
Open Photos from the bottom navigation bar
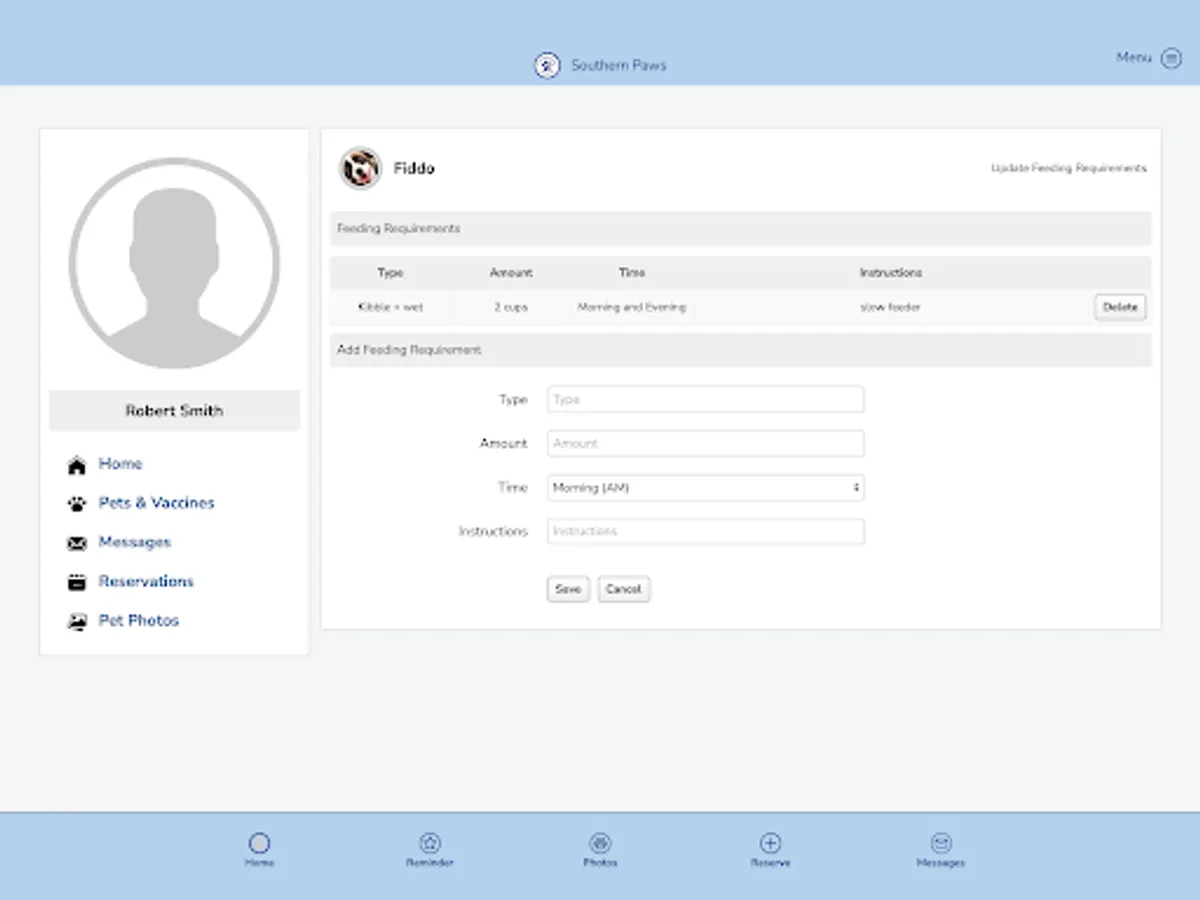600,843
